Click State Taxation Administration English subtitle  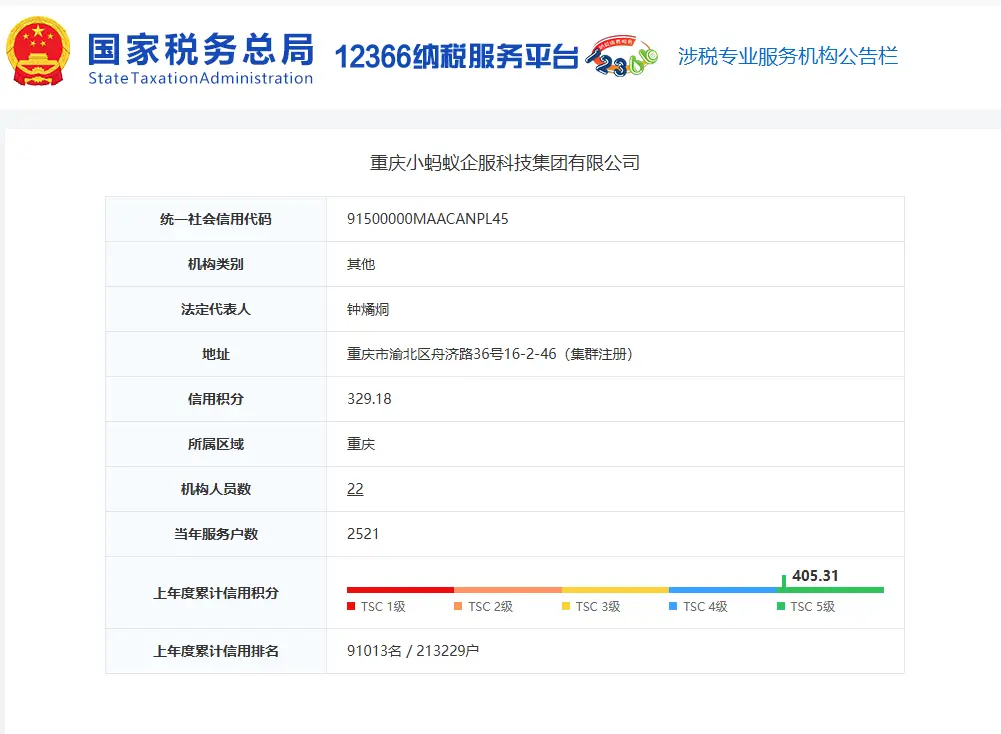[x=200, y=78]
